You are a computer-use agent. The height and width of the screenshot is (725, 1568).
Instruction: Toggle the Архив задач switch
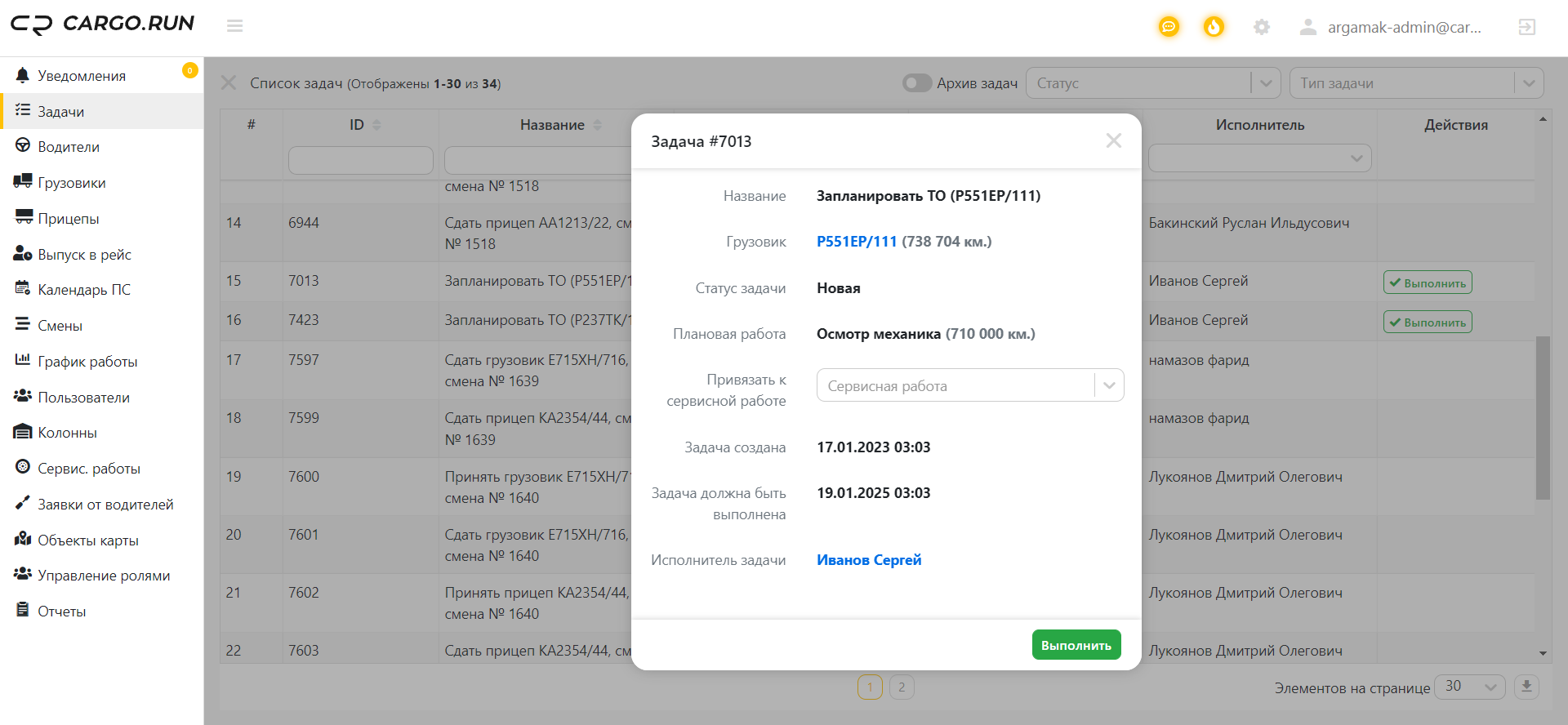point(916,83)
